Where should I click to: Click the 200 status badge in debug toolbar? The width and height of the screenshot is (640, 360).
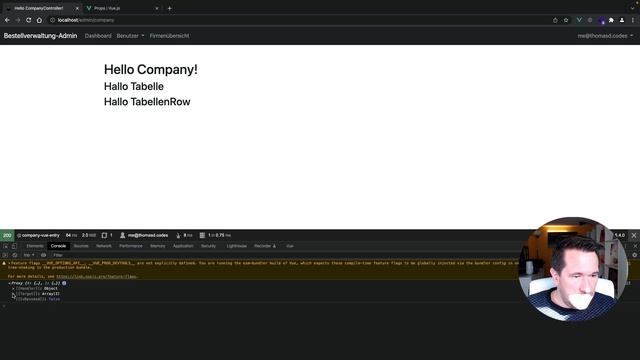coord(7,236)
